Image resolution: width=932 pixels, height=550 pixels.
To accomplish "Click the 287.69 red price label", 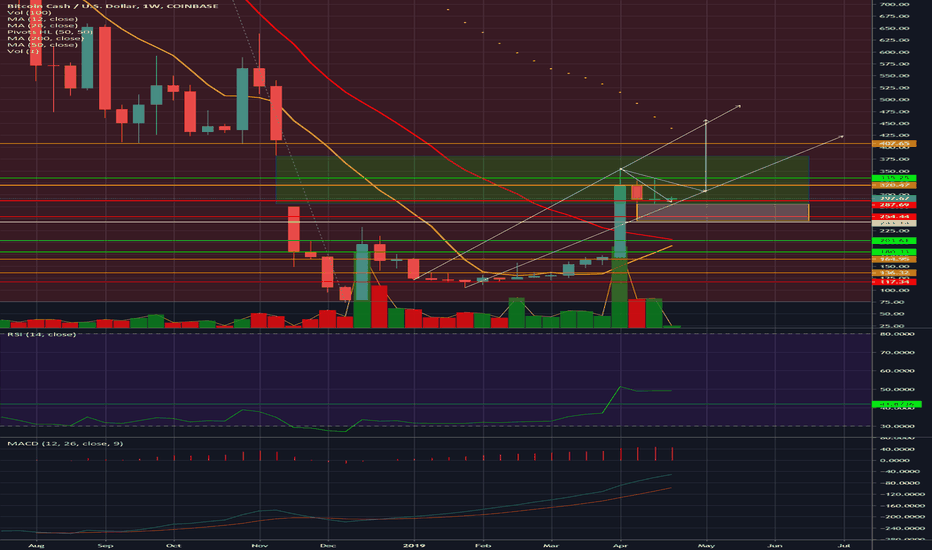I will (894, 205).
